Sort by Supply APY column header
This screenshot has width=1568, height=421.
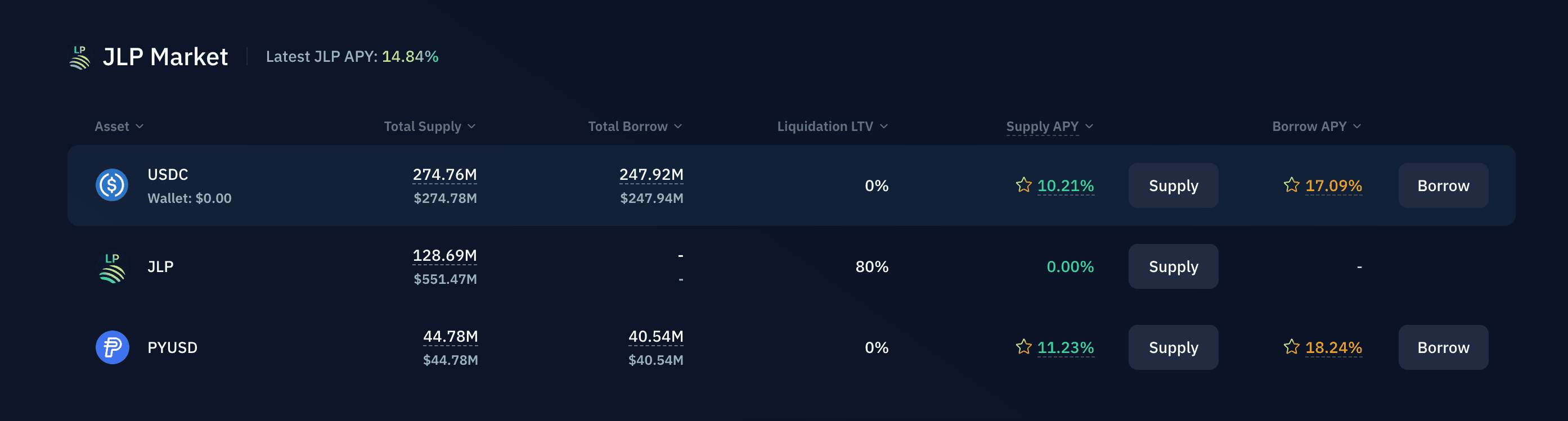click(1049, 126)
